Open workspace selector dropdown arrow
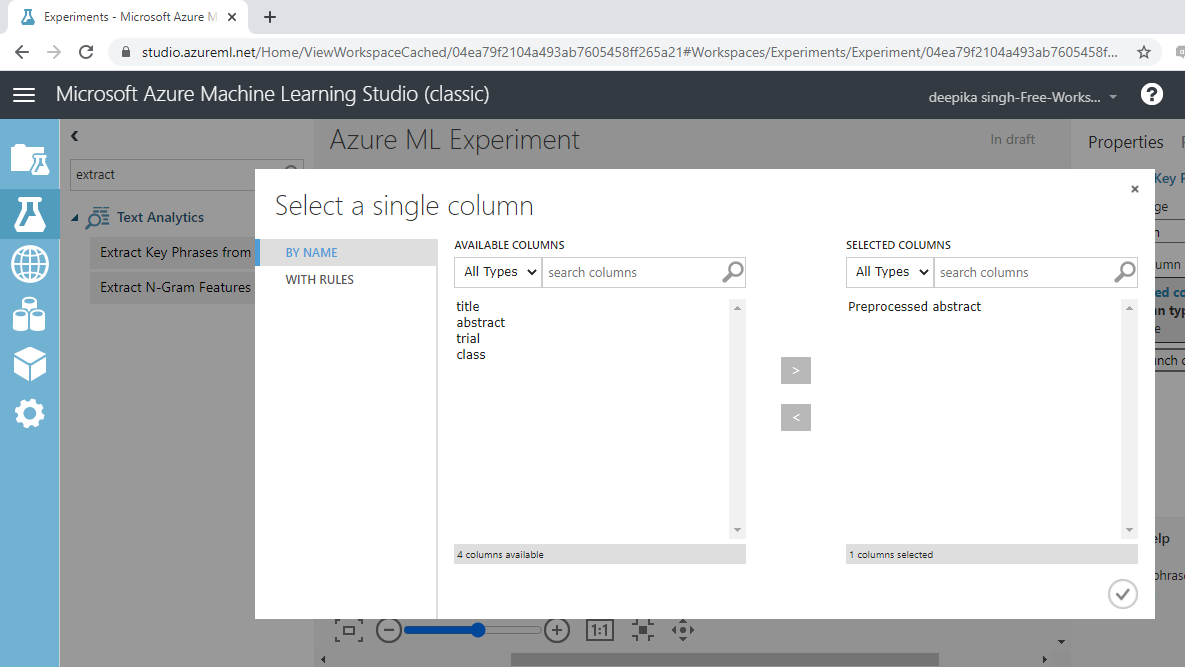Viewport: 1185px width, 667px height. click(x=1113, y=97)
